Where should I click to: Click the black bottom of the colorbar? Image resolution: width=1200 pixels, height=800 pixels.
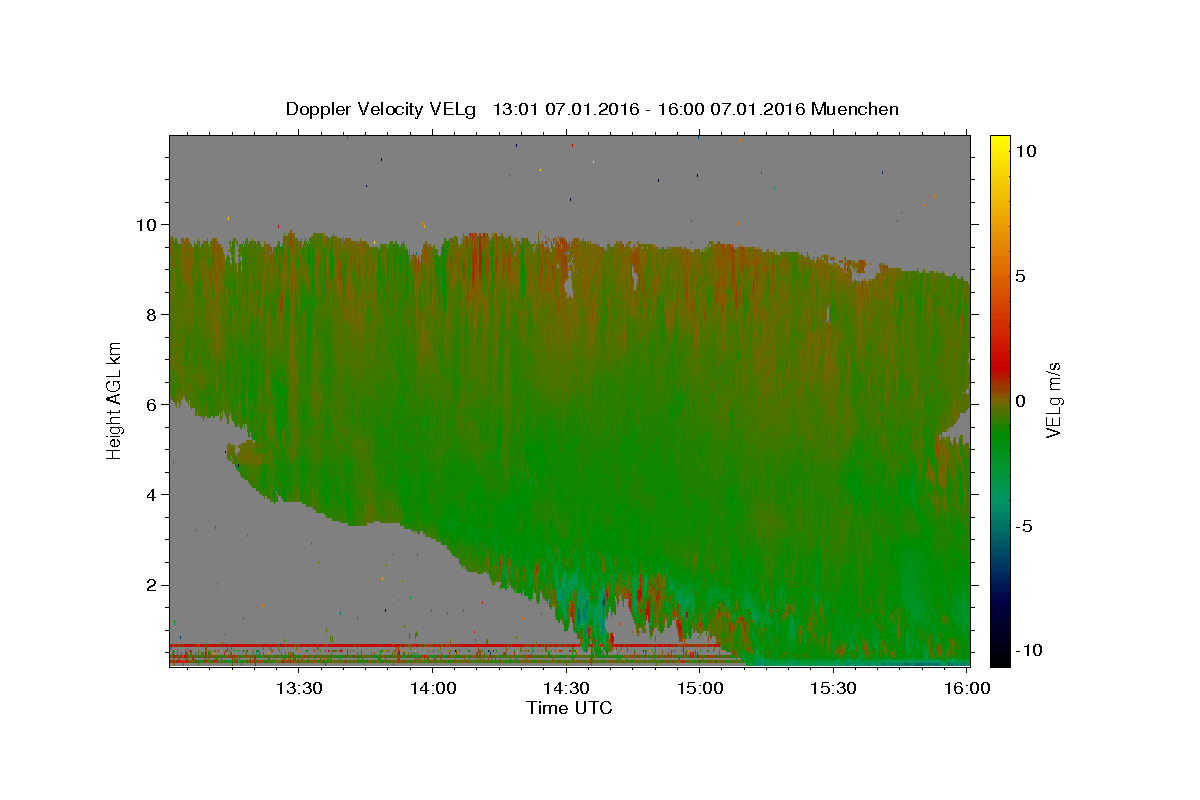click(1000, 660)
